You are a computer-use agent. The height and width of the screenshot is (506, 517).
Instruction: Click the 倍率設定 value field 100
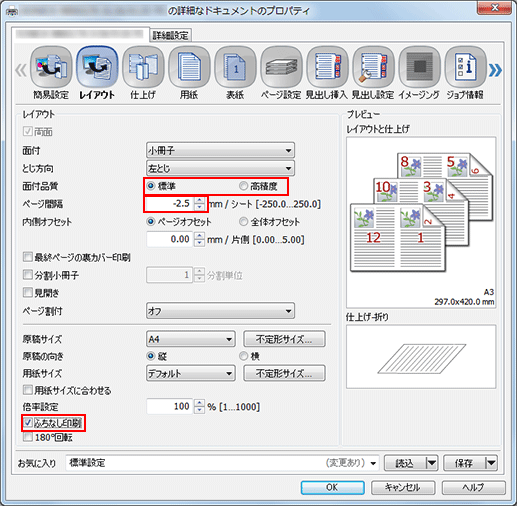169,406
